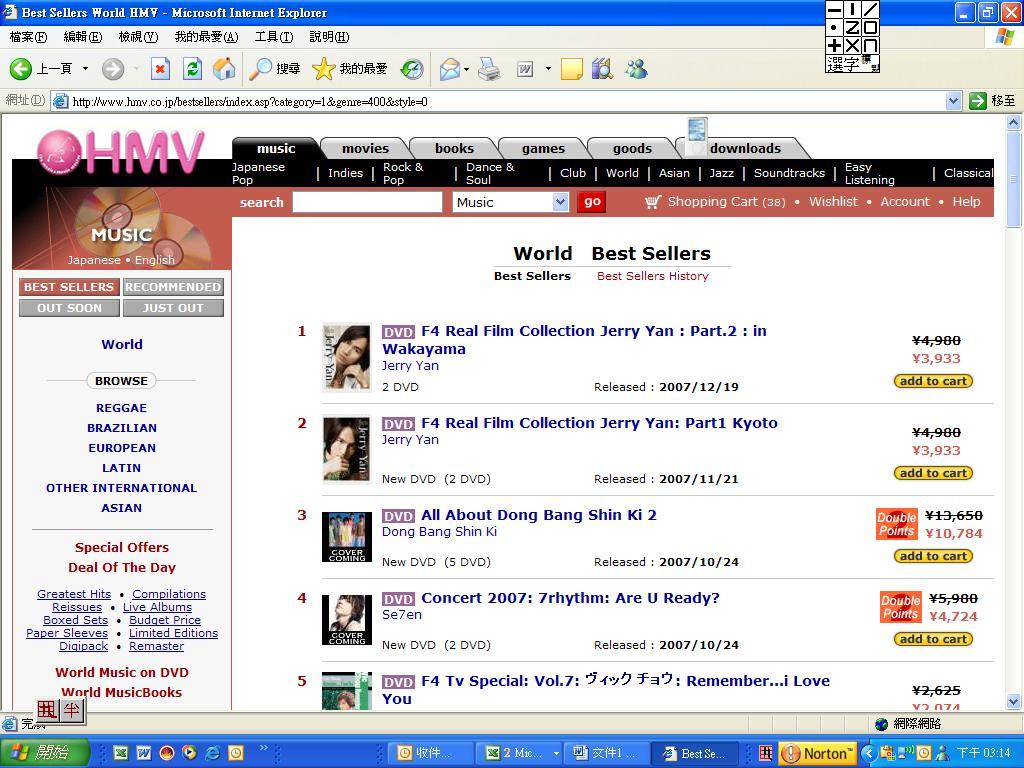1024x768 pixels.
Task: Refresh the page with the green arrows icon
Action: tap(192, 69)
